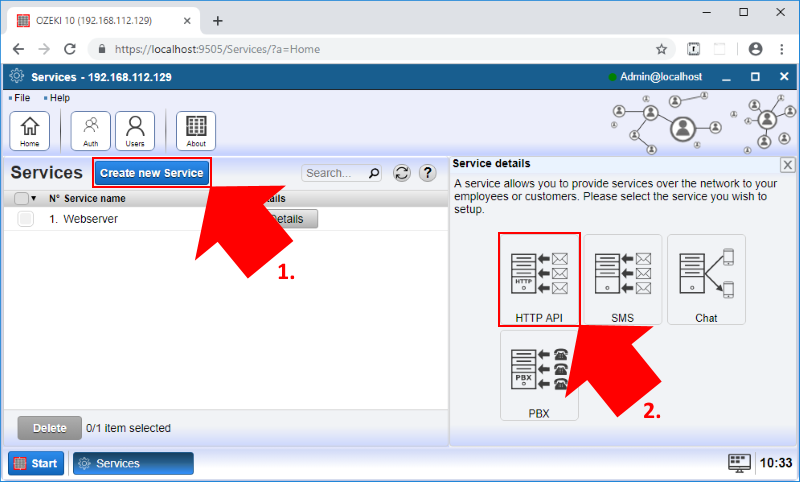Open the Help menu
Image resolution: width=800 pixels, height=482 pixels.
58,98
